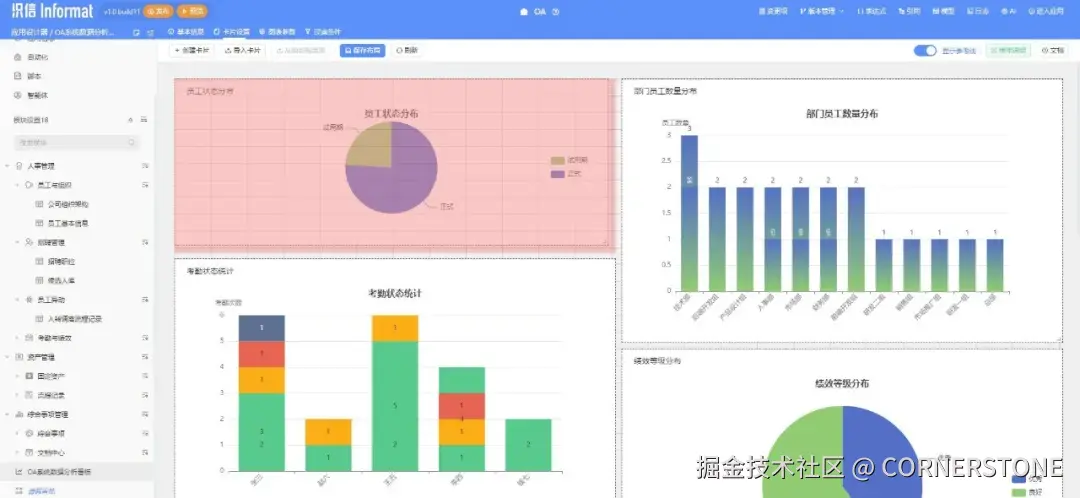
Task: Collapse the 员工异动 tree node
Action: point(17,300)
